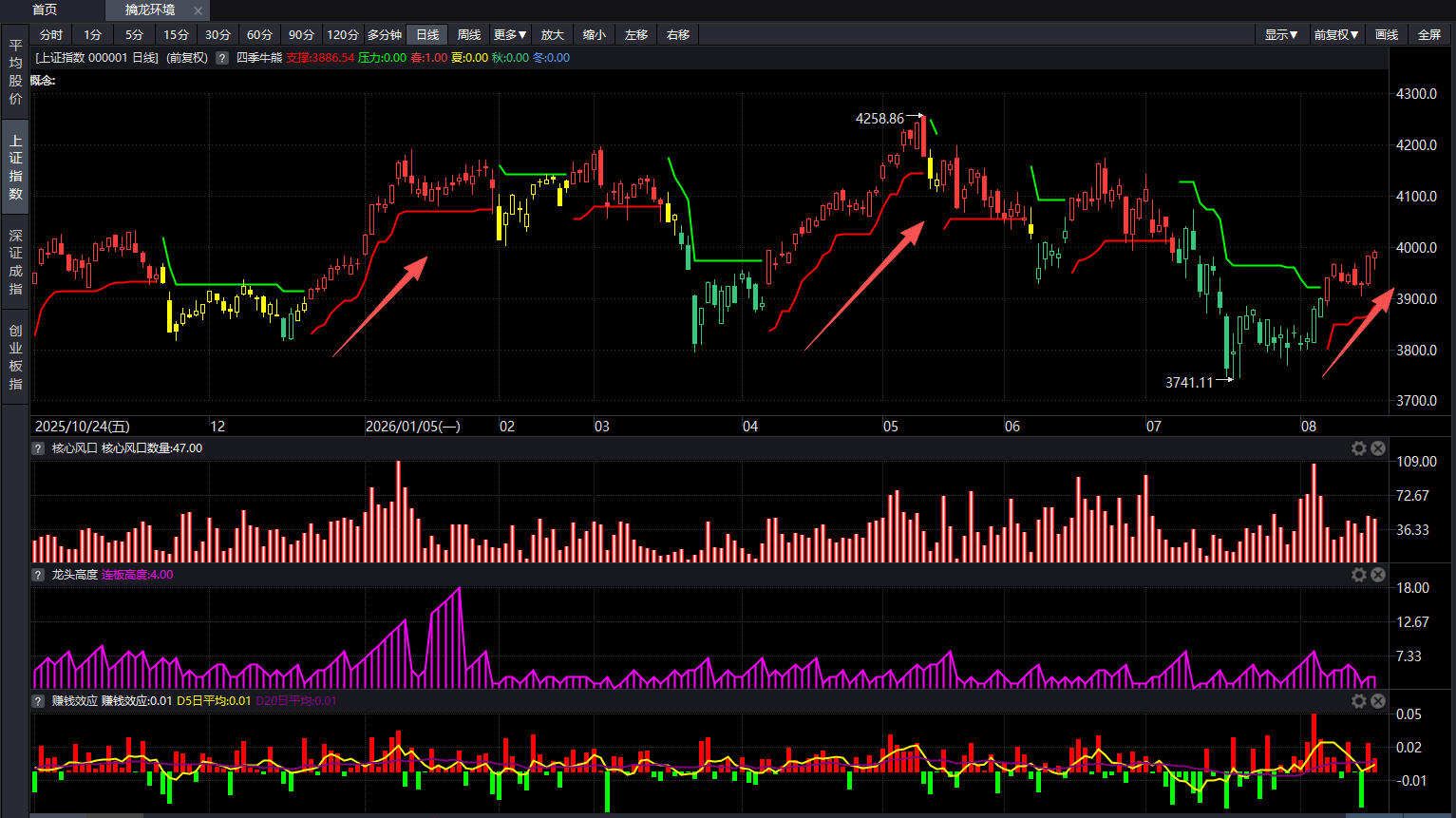Click the 秋:0.00 value label
The width and height of the screenshot is (1456, 818).
click(510, 58)
